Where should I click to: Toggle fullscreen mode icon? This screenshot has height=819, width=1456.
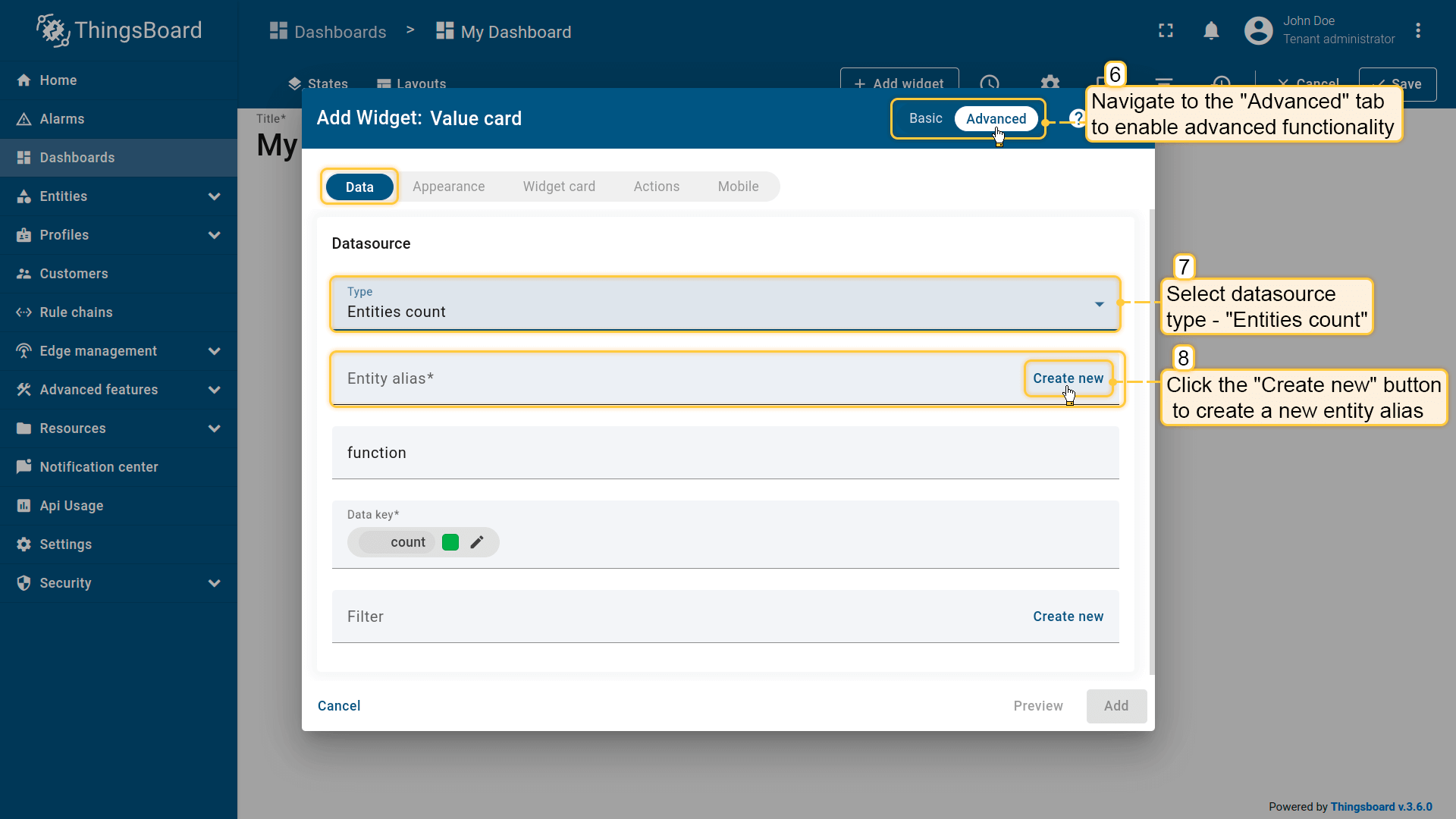(x=1166, y=31)
